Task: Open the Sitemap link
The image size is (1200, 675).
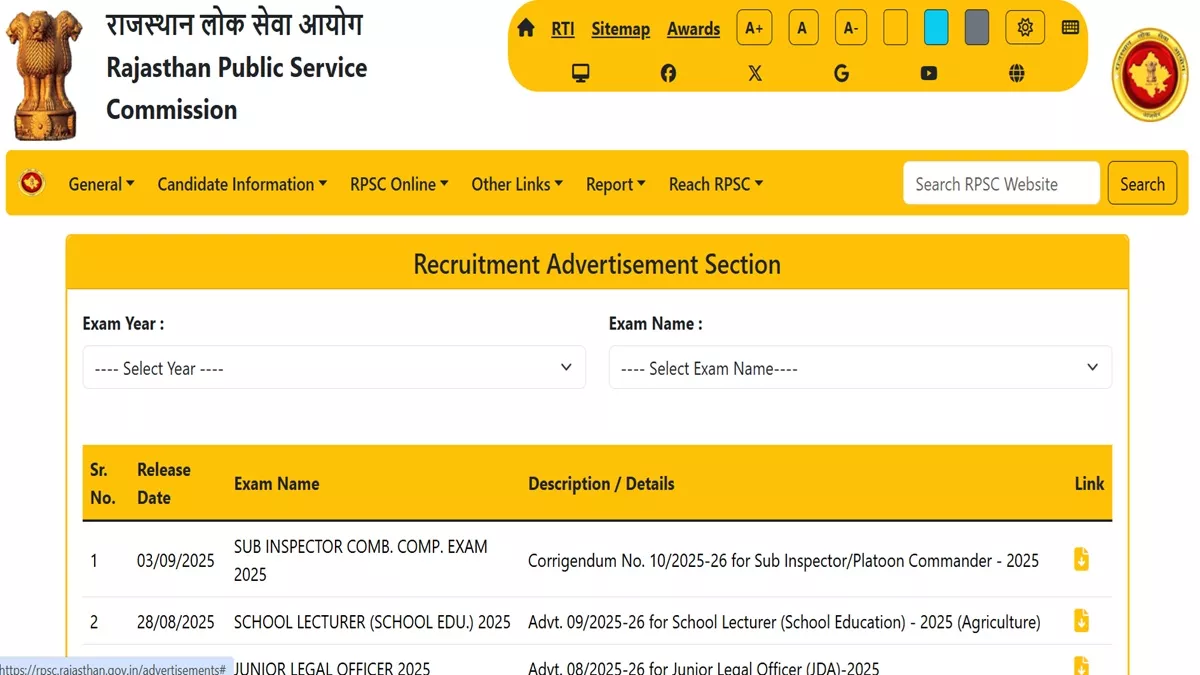Action: point(621,29)
